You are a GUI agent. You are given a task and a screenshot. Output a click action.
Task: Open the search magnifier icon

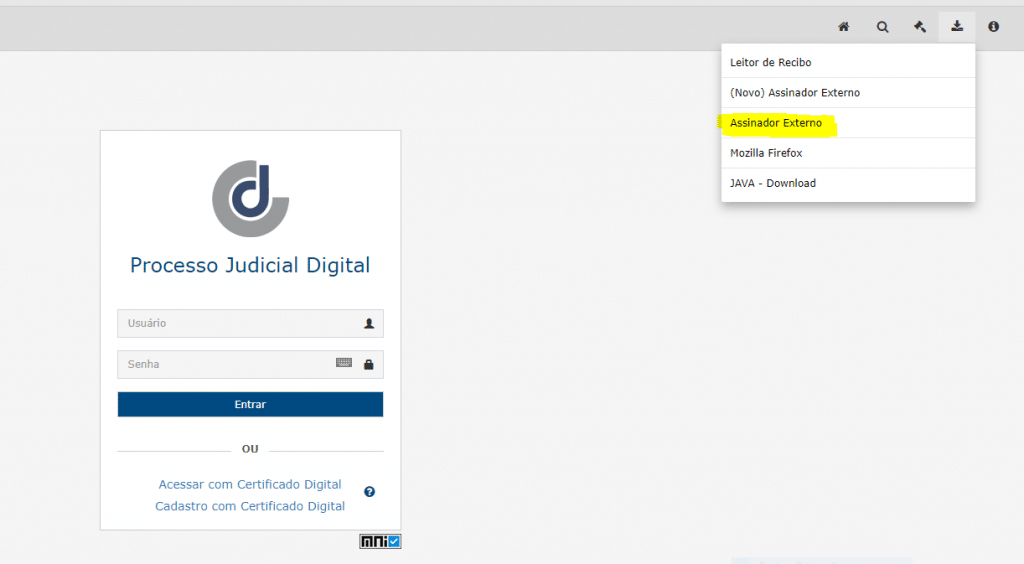click(x=882, y=27)
